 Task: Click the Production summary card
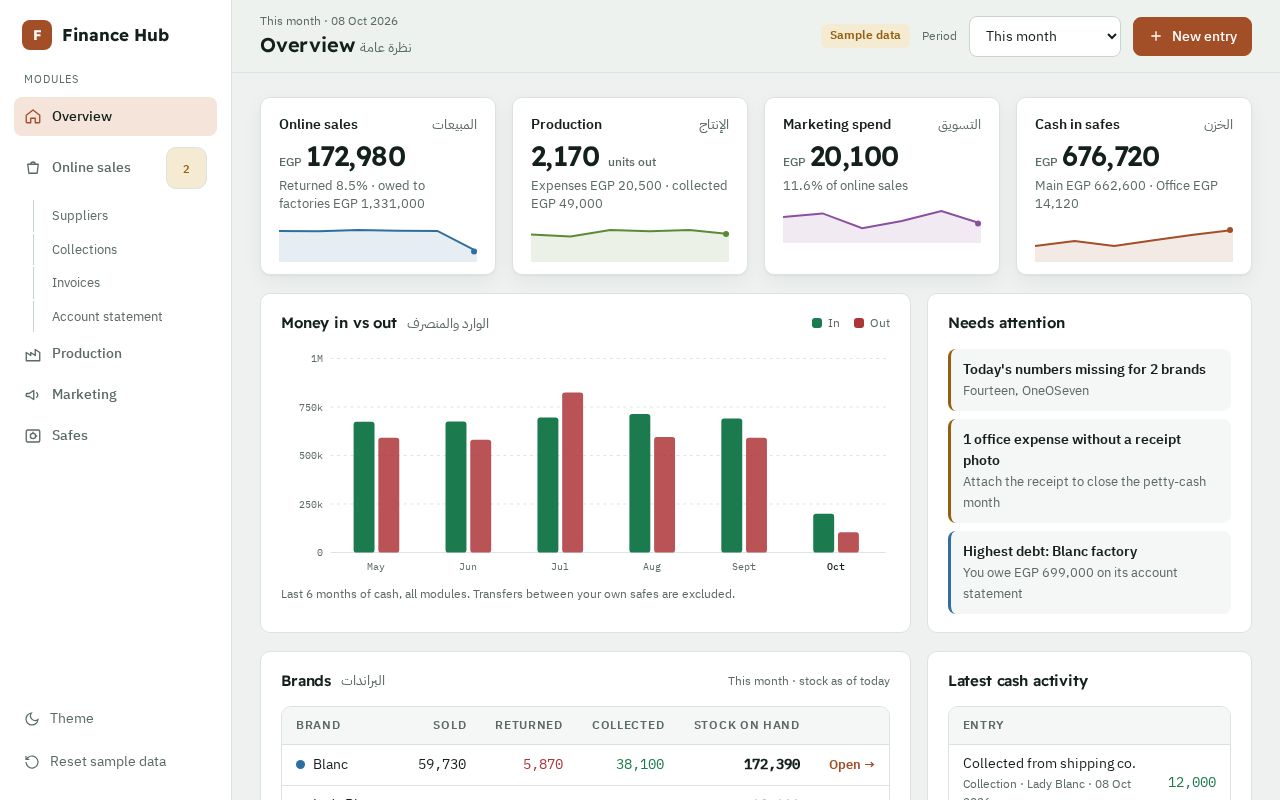630,186
